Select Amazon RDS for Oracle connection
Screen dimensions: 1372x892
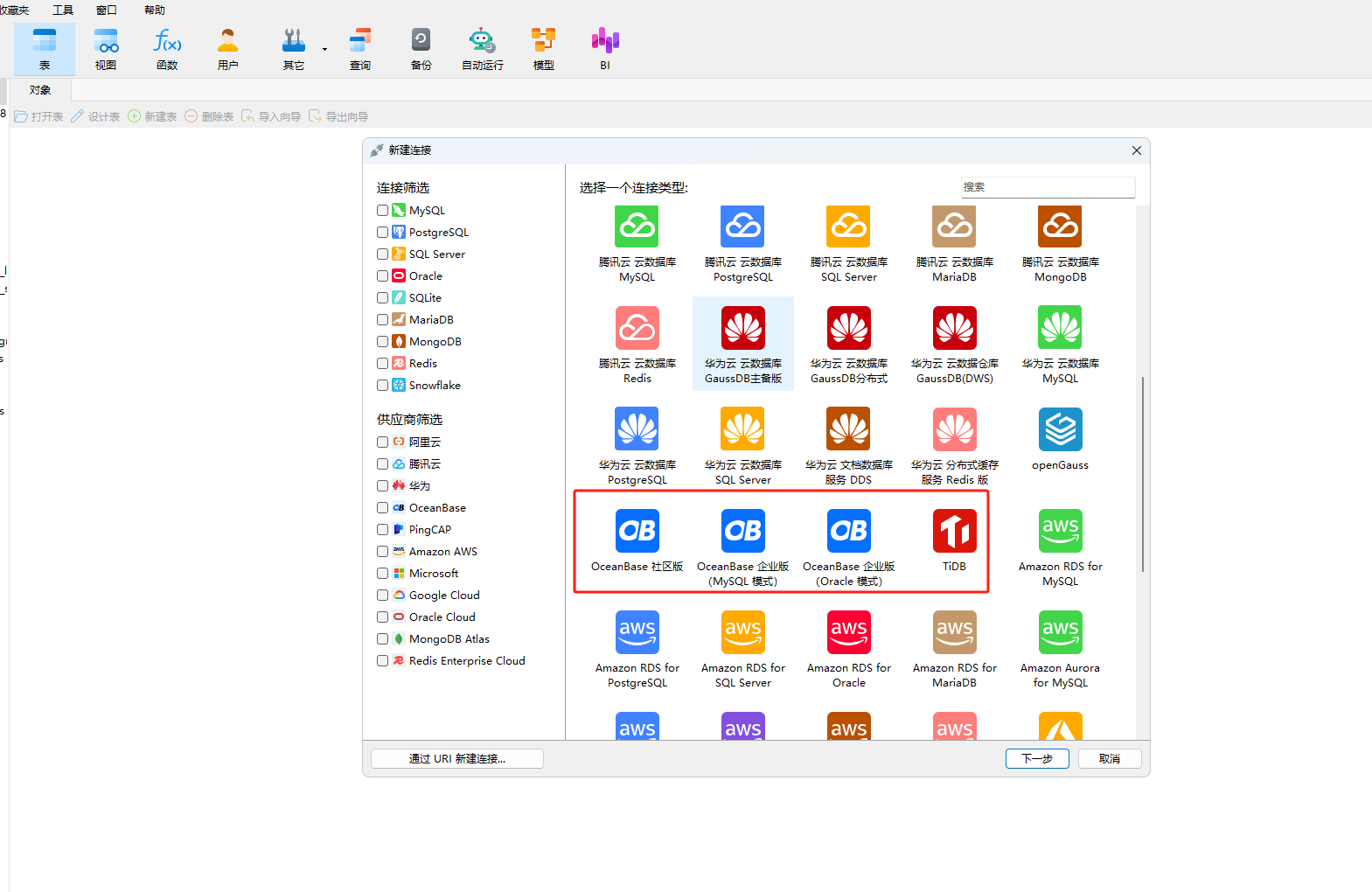(849, 649)
